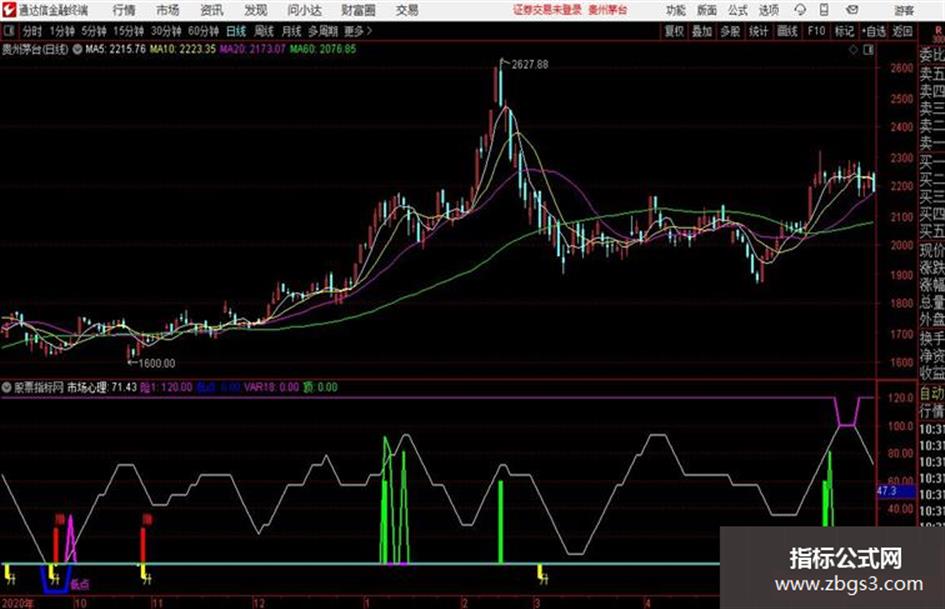Switch to 15分钟 period tab
The height and width of the screenshot is (609, 945).
(128, 31)
